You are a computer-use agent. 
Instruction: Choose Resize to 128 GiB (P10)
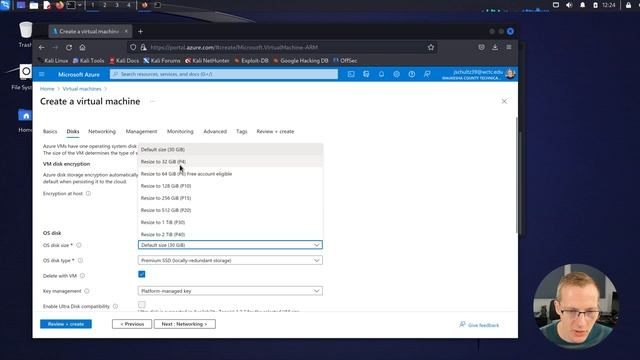point(231,186)
